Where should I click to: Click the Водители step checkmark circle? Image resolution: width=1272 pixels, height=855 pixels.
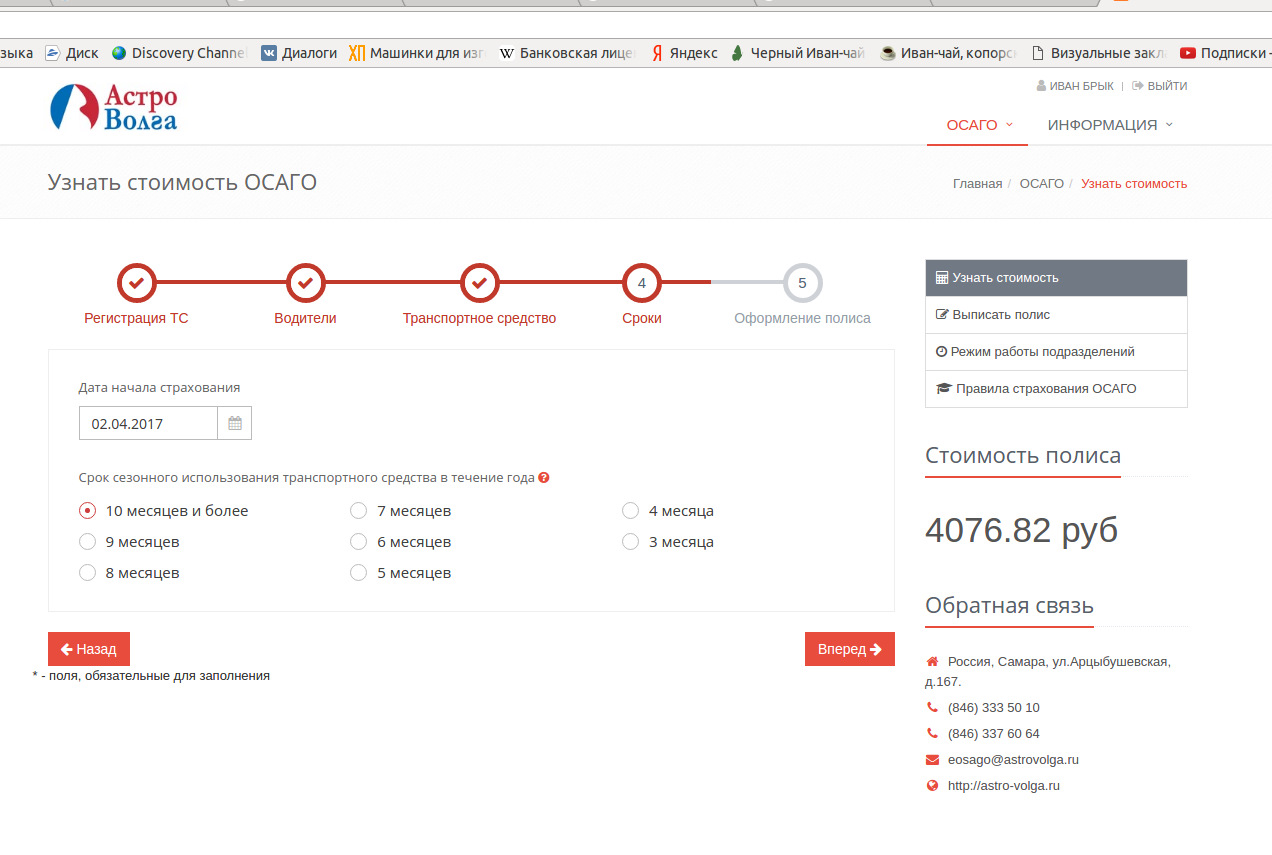point(306,283)
